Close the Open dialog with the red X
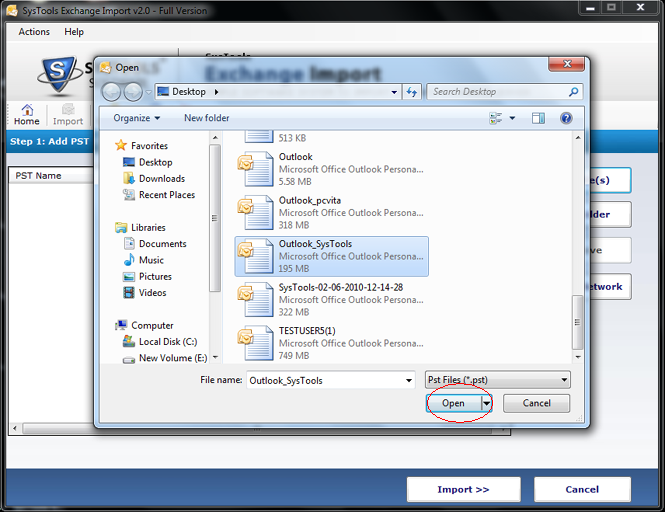This screenshot has height=512, width=665. pyautogui.click(x=567, y=64)
